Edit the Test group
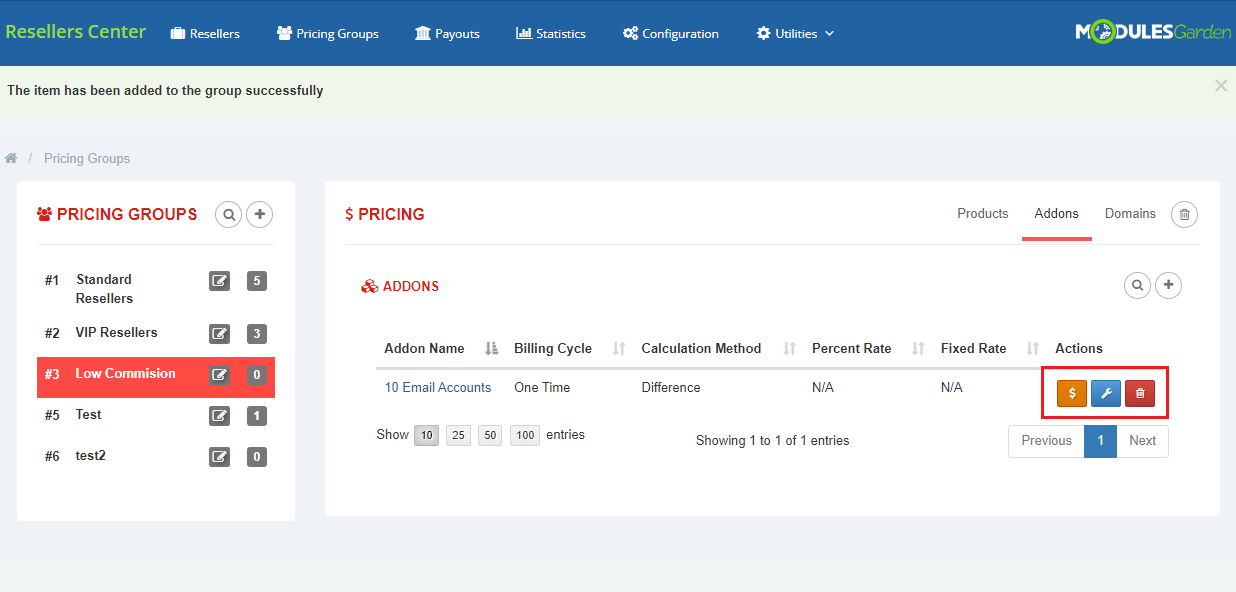This screenshot has height=592, width=1236. [x=219, y=416]
